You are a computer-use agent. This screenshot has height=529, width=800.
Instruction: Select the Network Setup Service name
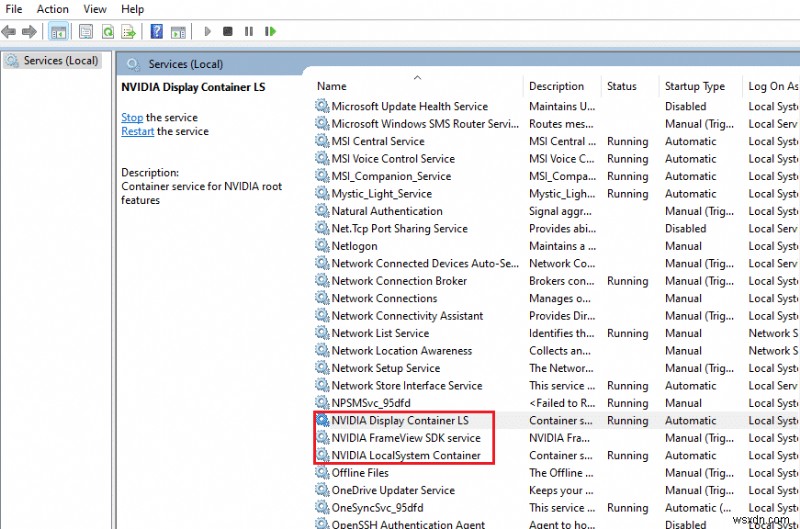[x=386, y=368]
